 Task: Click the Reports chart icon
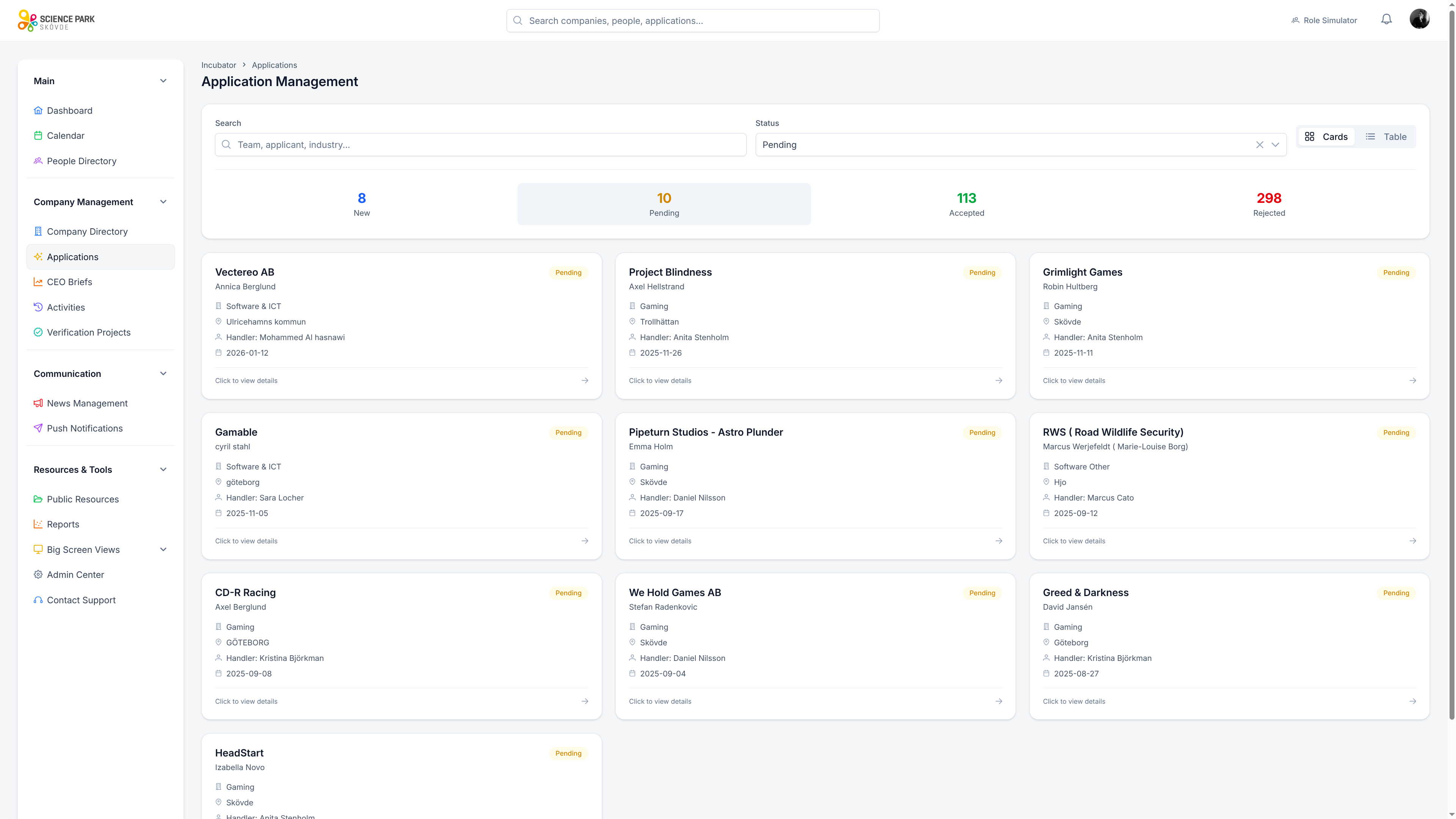click(38, 524)
